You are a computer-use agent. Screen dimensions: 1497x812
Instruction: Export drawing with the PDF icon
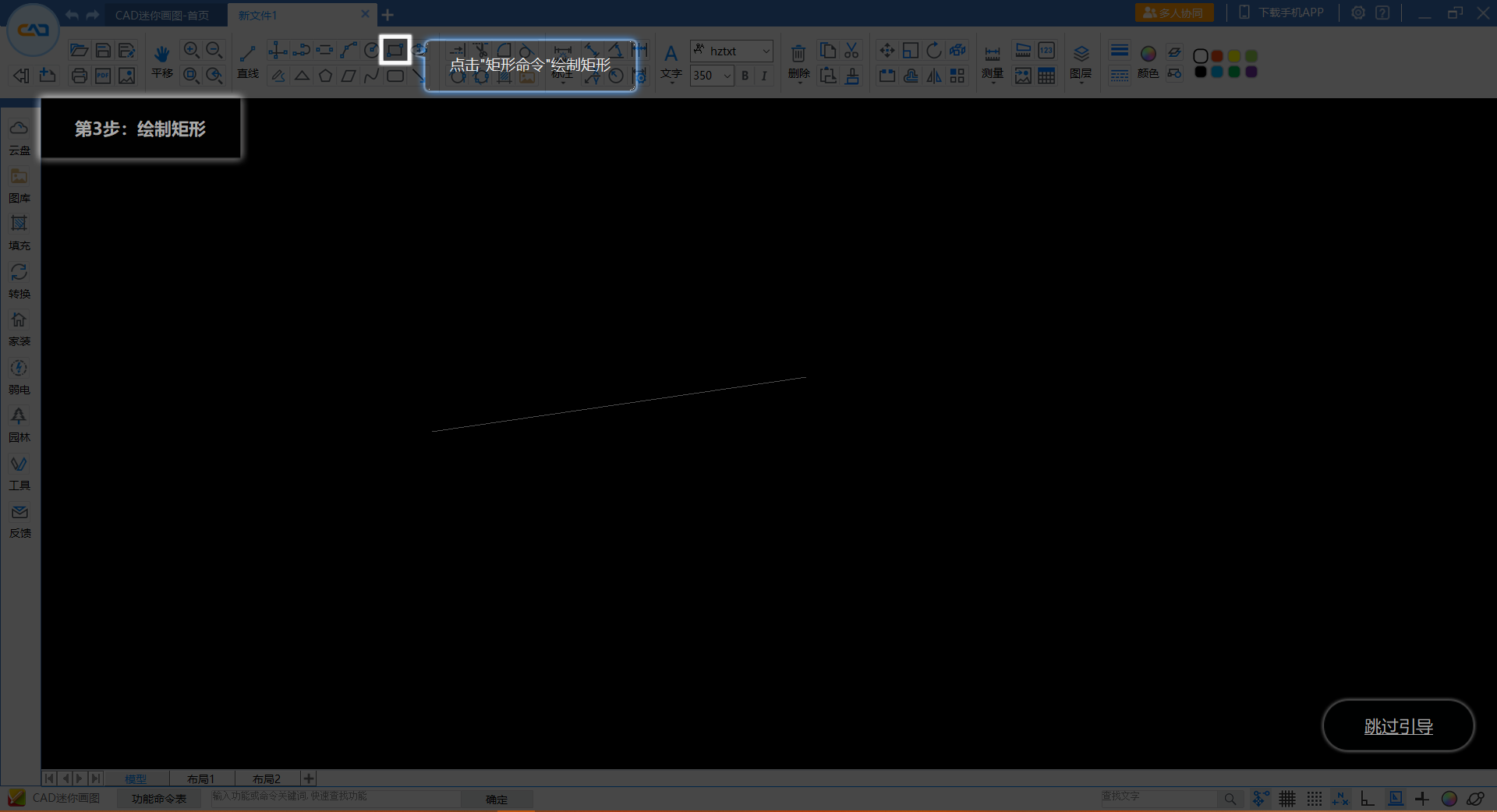[103, 76]
